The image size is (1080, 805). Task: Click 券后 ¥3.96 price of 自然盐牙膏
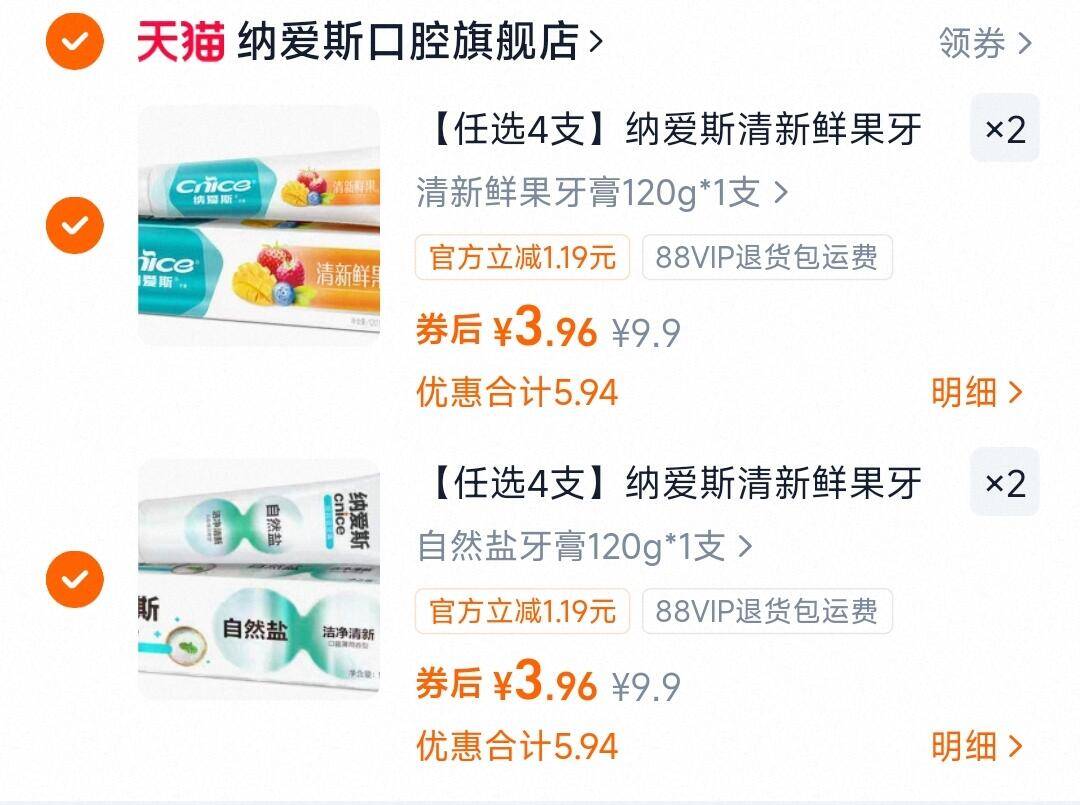[506, 681]
